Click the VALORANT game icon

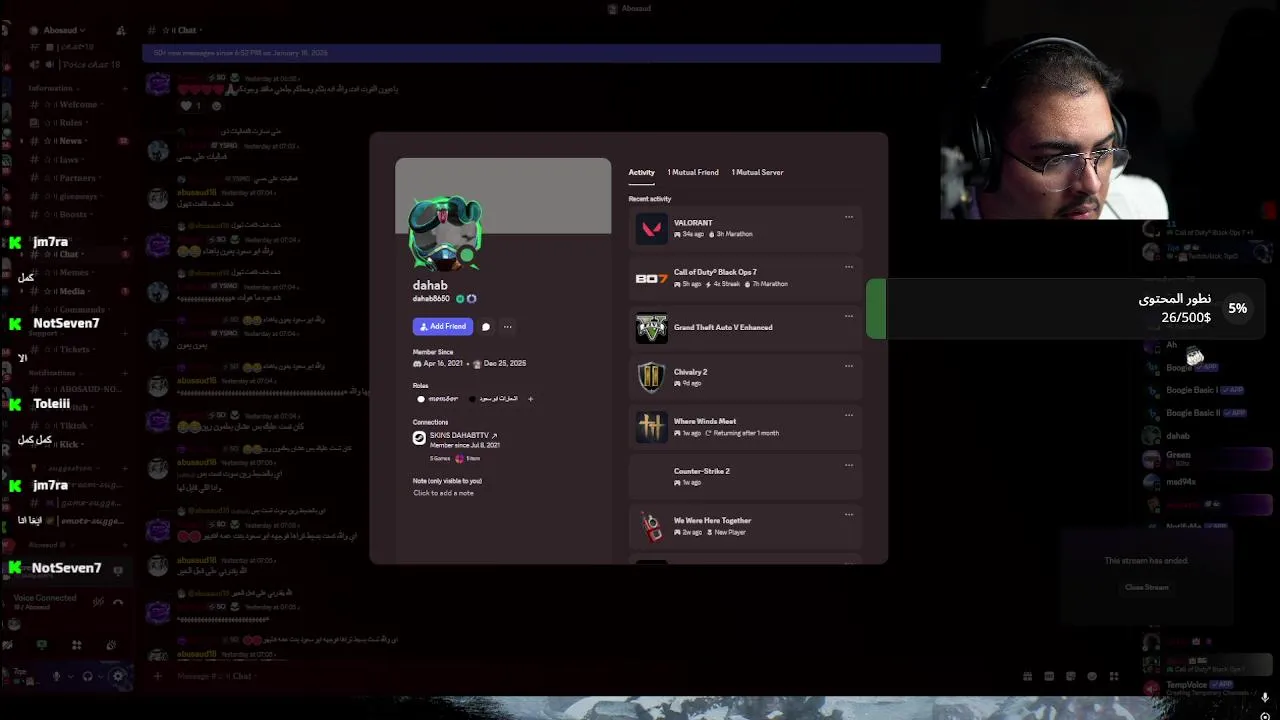pos(651,229)
